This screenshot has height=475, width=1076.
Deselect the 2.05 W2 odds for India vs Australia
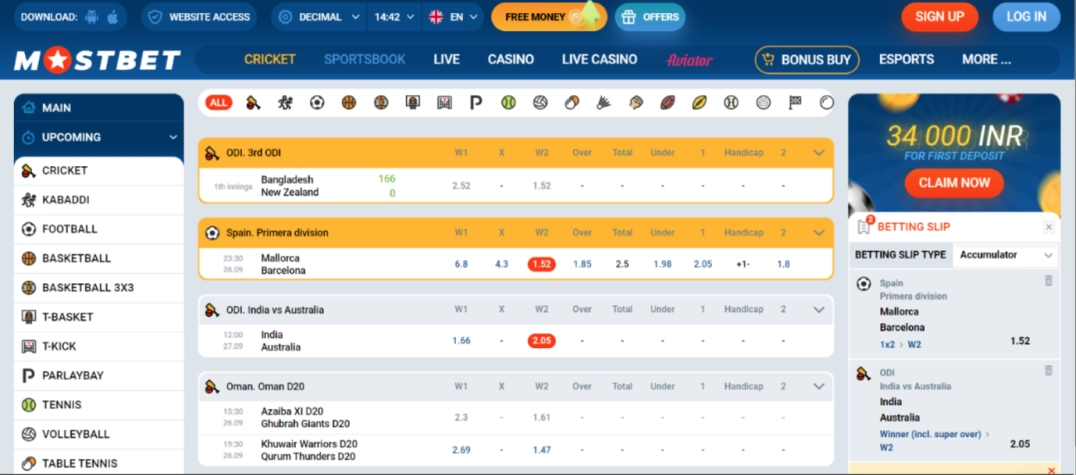542,340
